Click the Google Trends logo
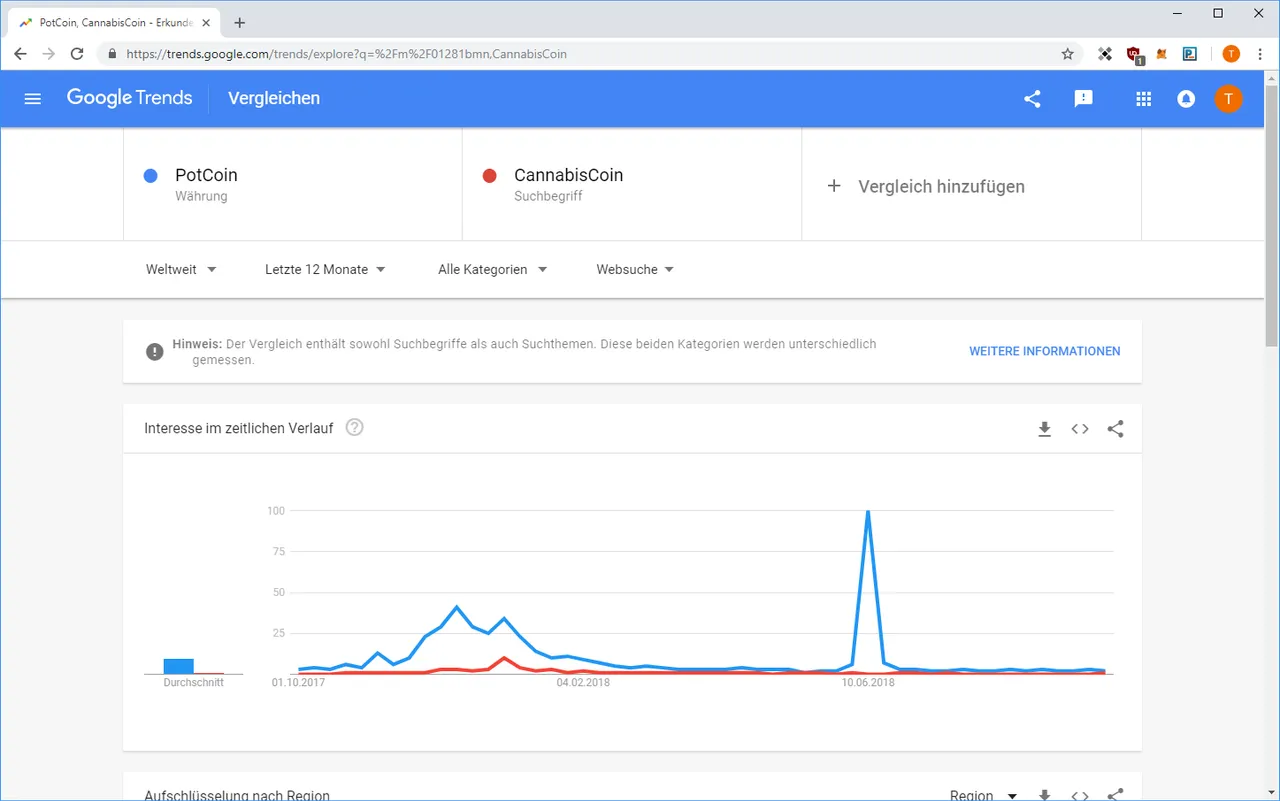1280x801 pixels. point(129,98)
